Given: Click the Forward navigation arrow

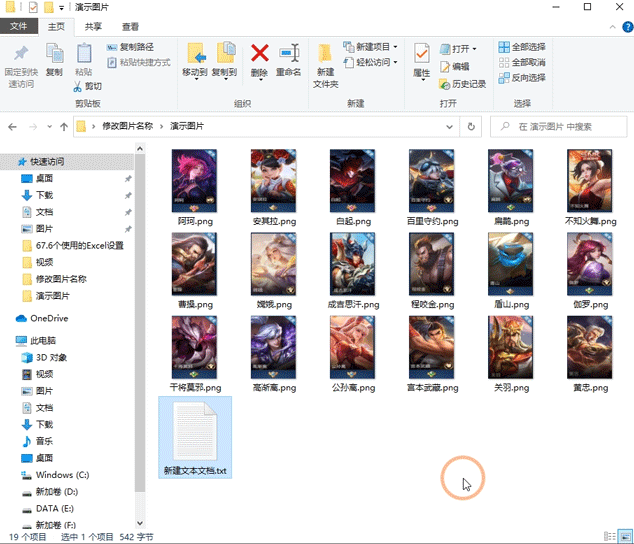Looking at the screenshot, I should (x=33, y=127).
